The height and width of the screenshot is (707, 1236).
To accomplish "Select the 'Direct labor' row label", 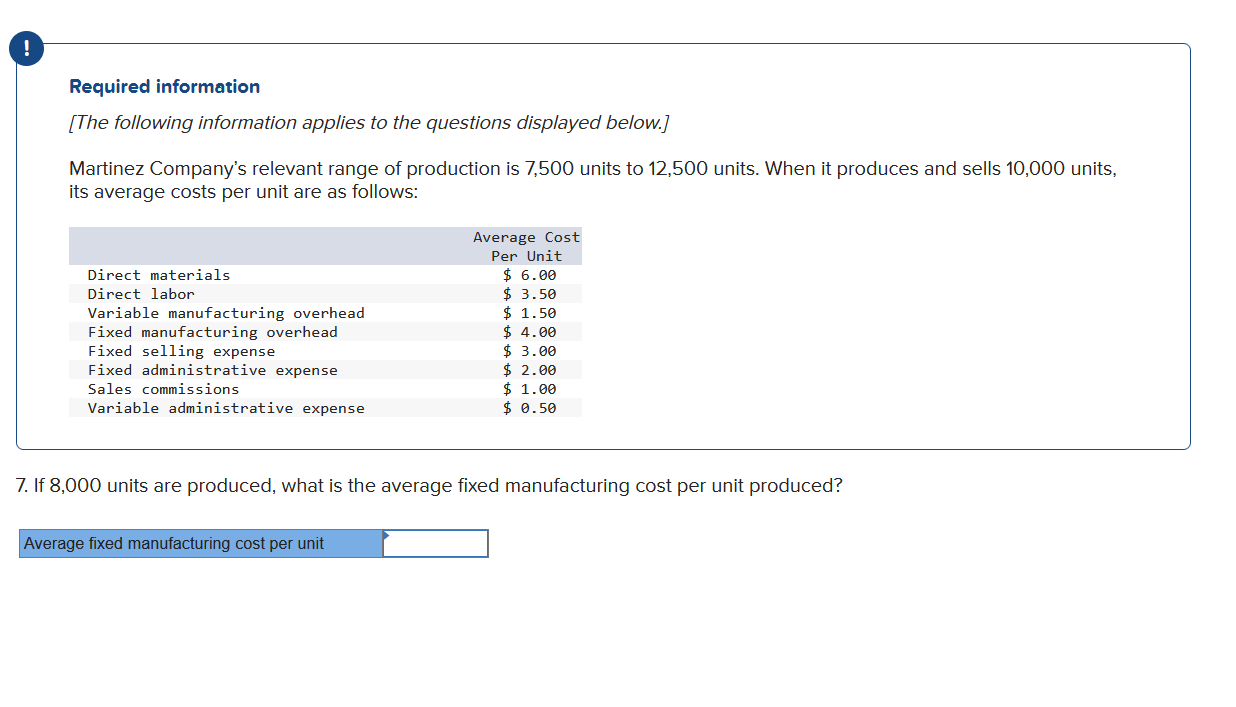I will tap(141, 294).
